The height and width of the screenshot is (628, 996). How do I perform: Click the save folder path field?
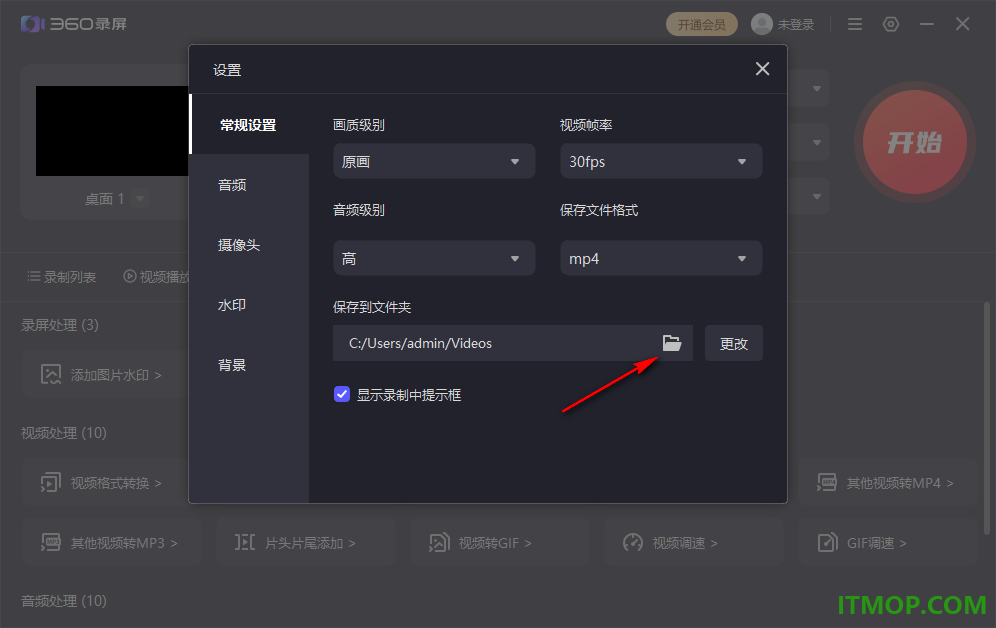pos(513,344)
